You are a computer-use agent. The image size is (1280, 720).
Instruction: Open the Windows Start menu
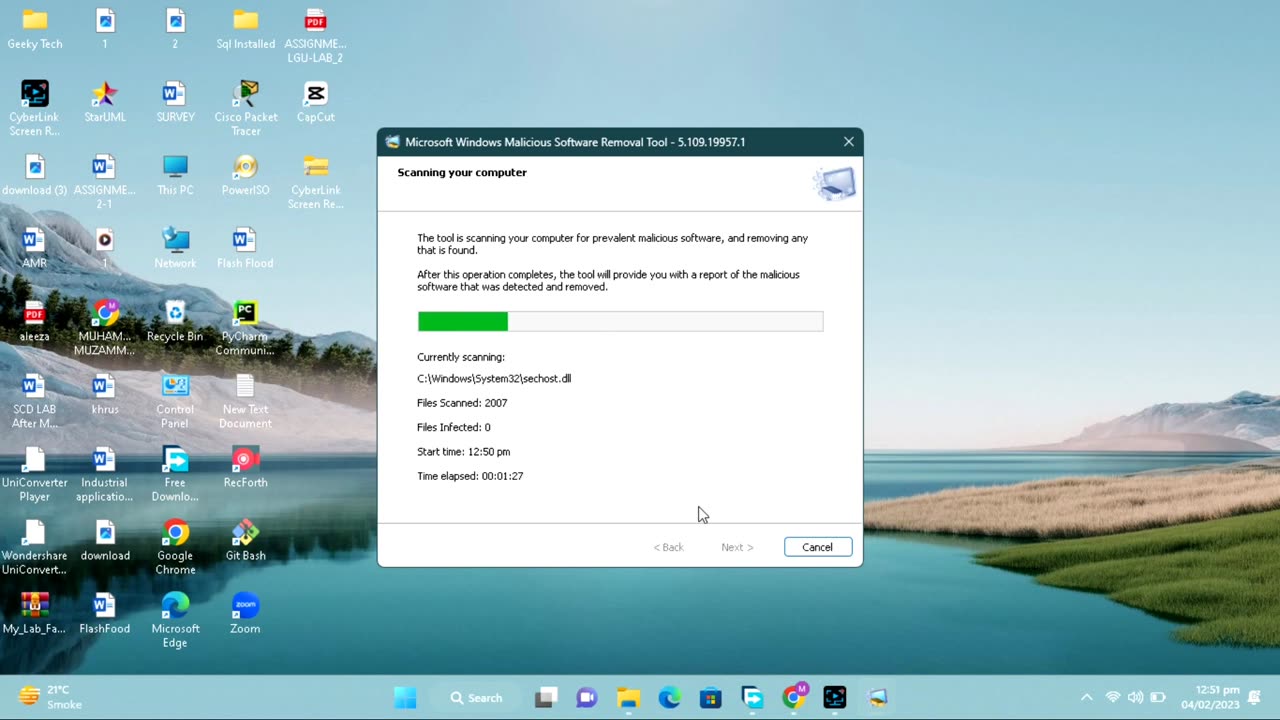[405, 698]
